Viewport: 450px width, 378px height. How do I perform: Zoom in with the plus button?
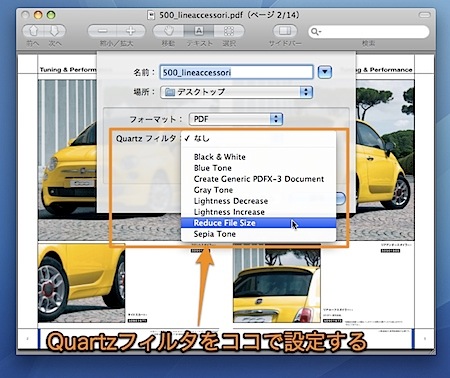pos(131,31)
